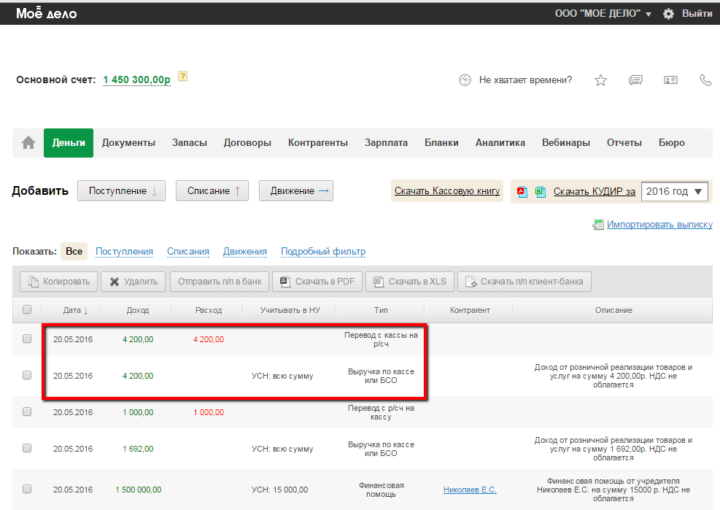720x510 pixels.
Task: Open account balance 1 450 300,00р link
Action: (x=136, y=80)
